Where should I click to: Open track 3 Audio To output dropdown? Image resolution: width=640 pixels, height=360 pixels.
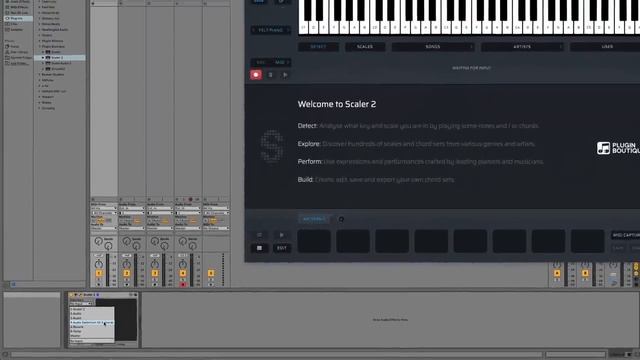tap(160, 228)
